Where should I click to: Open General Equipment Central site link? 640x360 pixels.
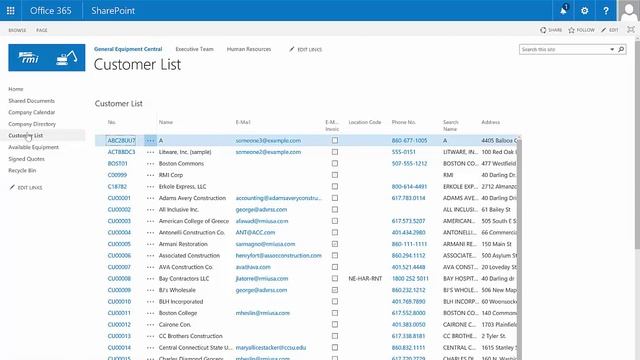(128, 49)
